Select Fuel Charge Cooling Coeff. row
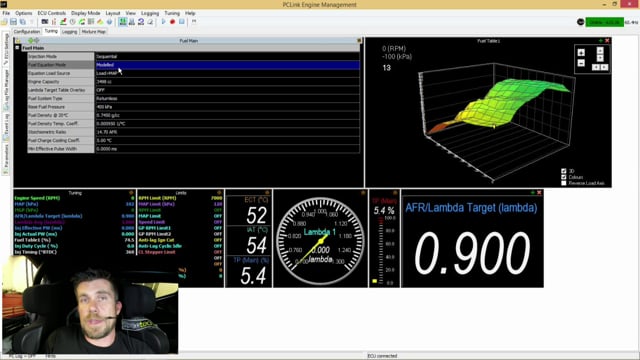The width and height of the screenshot is (640, 360). (x=193, y=140)
